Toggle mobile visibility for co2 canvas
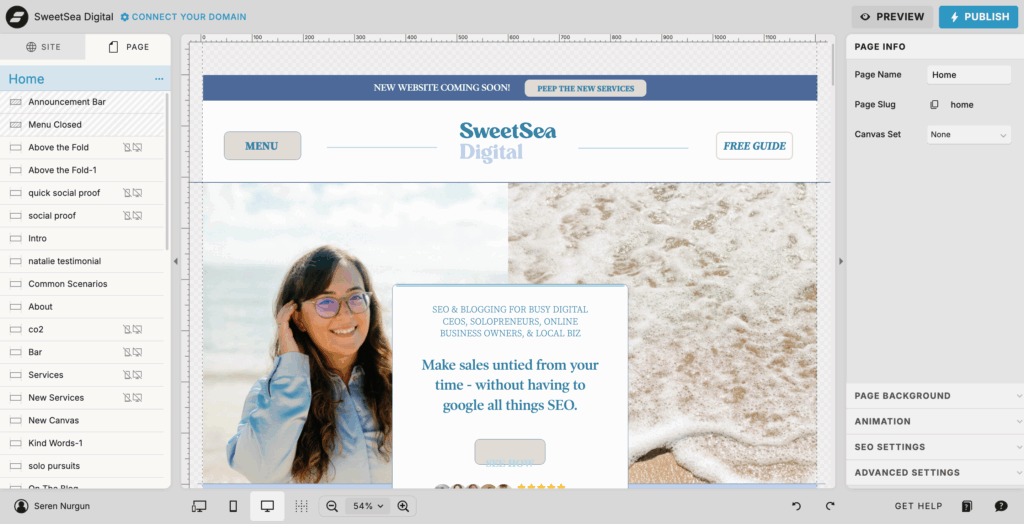 point(127,329)
